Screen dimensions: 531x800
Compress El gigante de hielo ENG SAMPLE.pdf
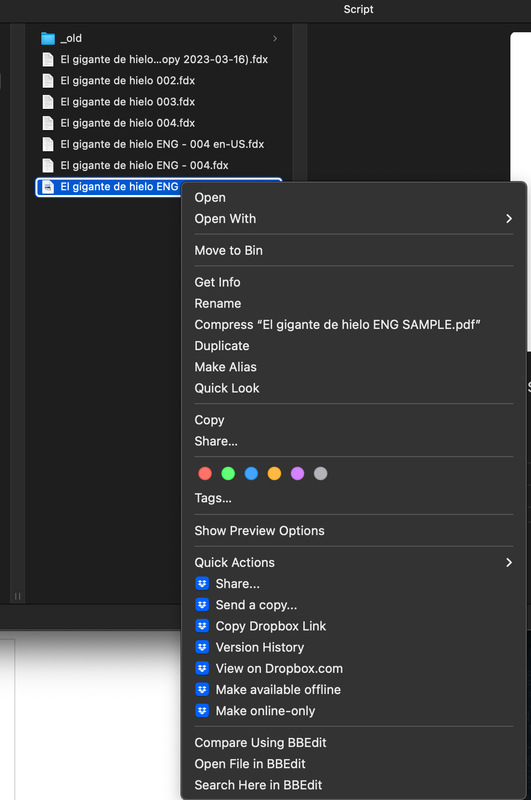[x=337, y=324]
